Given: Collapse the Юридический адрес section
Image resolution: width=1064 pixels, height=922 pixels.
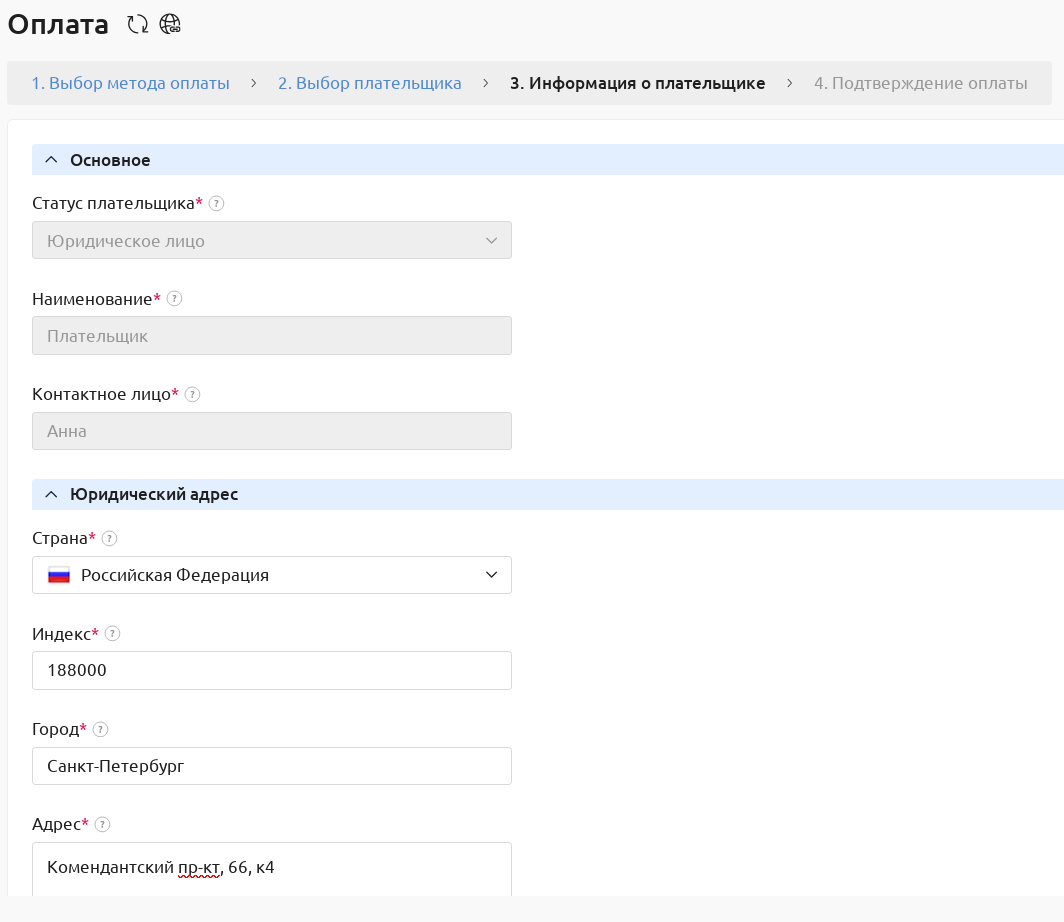Looking at the screenshot, I should [52, 495].
